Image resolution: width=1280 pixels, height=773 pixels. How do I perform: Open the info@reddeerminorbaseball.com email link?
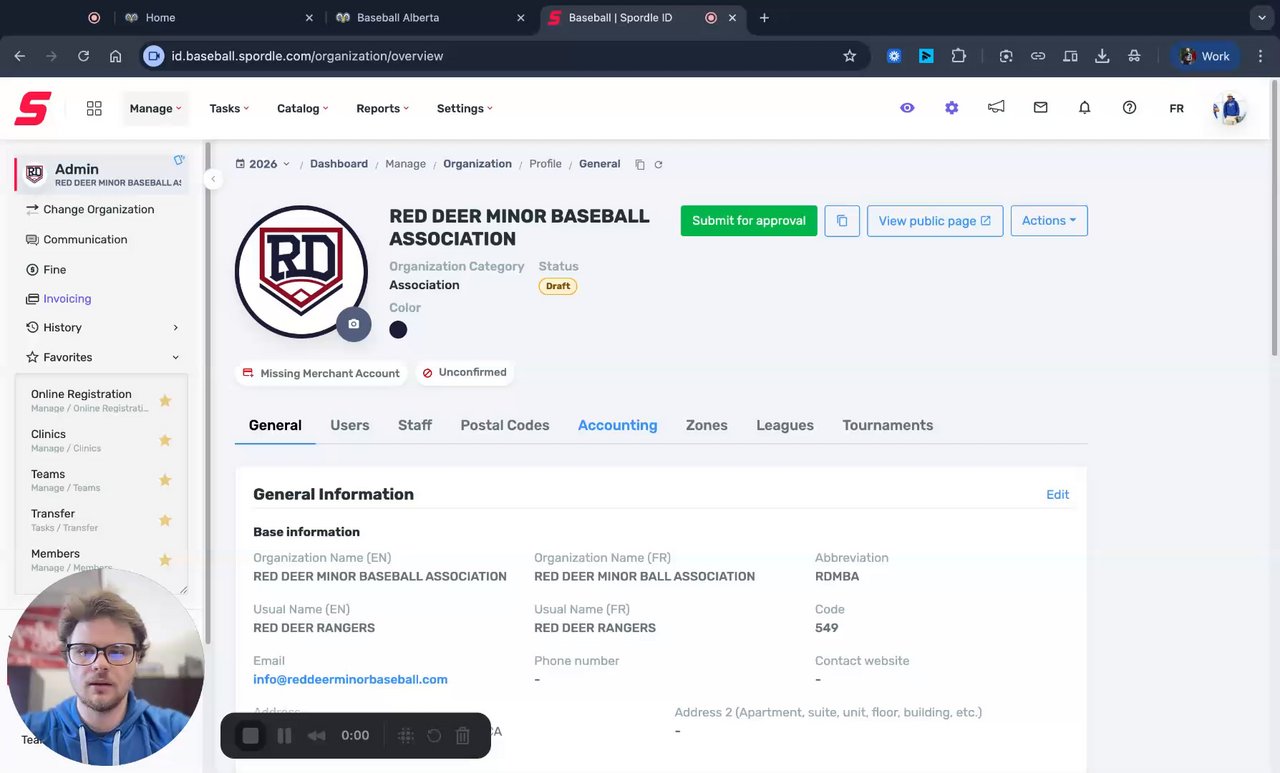(x=350, y=679)
